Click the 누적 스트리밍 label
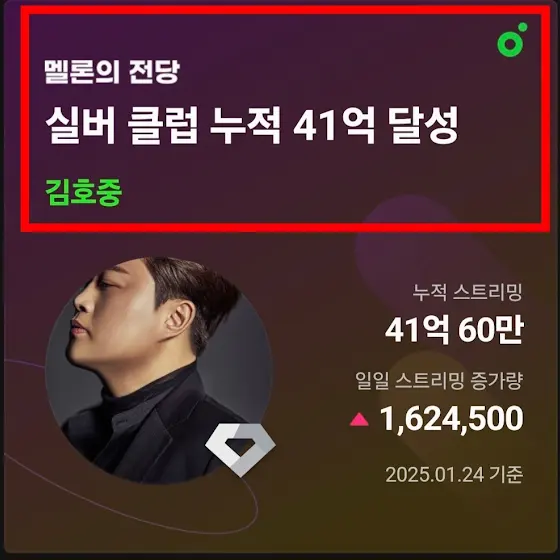 (468, 292)
